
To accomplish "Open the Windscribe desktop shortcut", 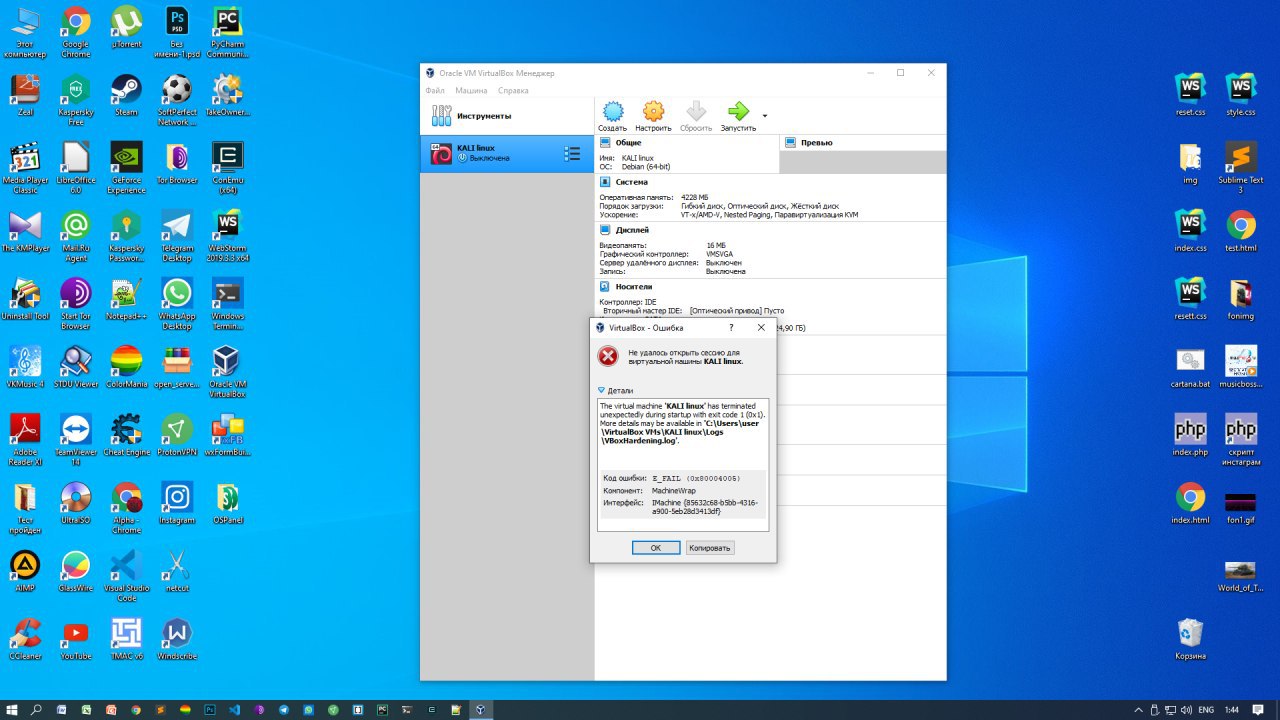I will click(177, 641).
